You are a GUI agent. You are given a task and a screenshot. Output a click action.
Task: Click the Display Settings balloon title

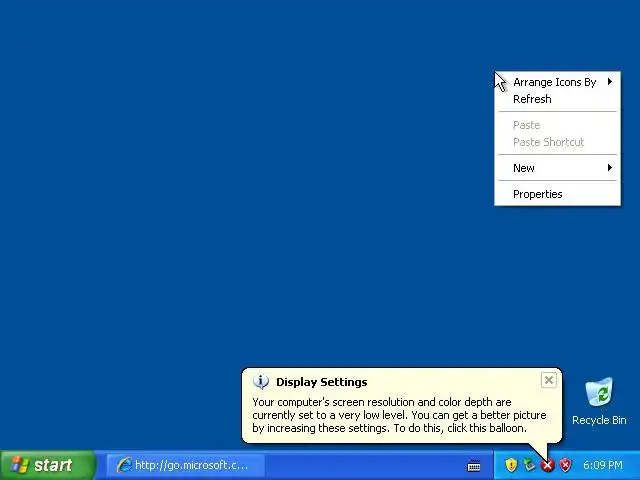322,382
